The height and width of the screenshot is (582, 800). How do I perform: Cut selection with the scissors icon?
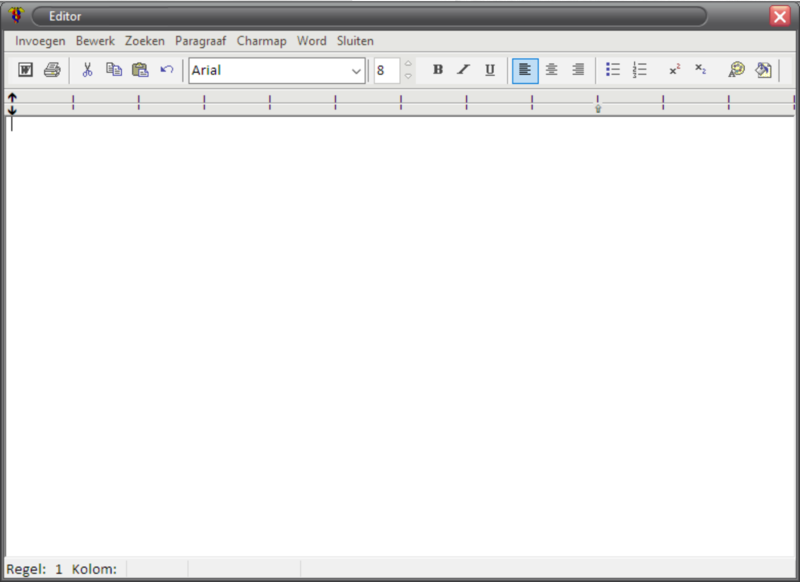pos(87,70)
